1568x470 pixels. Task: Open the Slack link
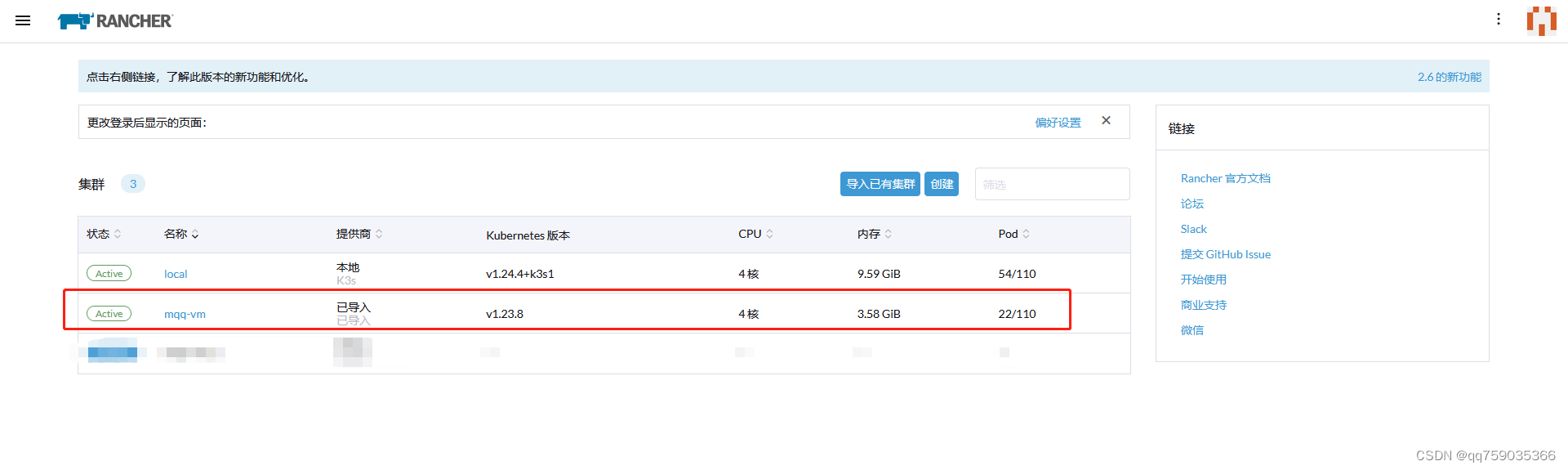[x=1193, y=229]
